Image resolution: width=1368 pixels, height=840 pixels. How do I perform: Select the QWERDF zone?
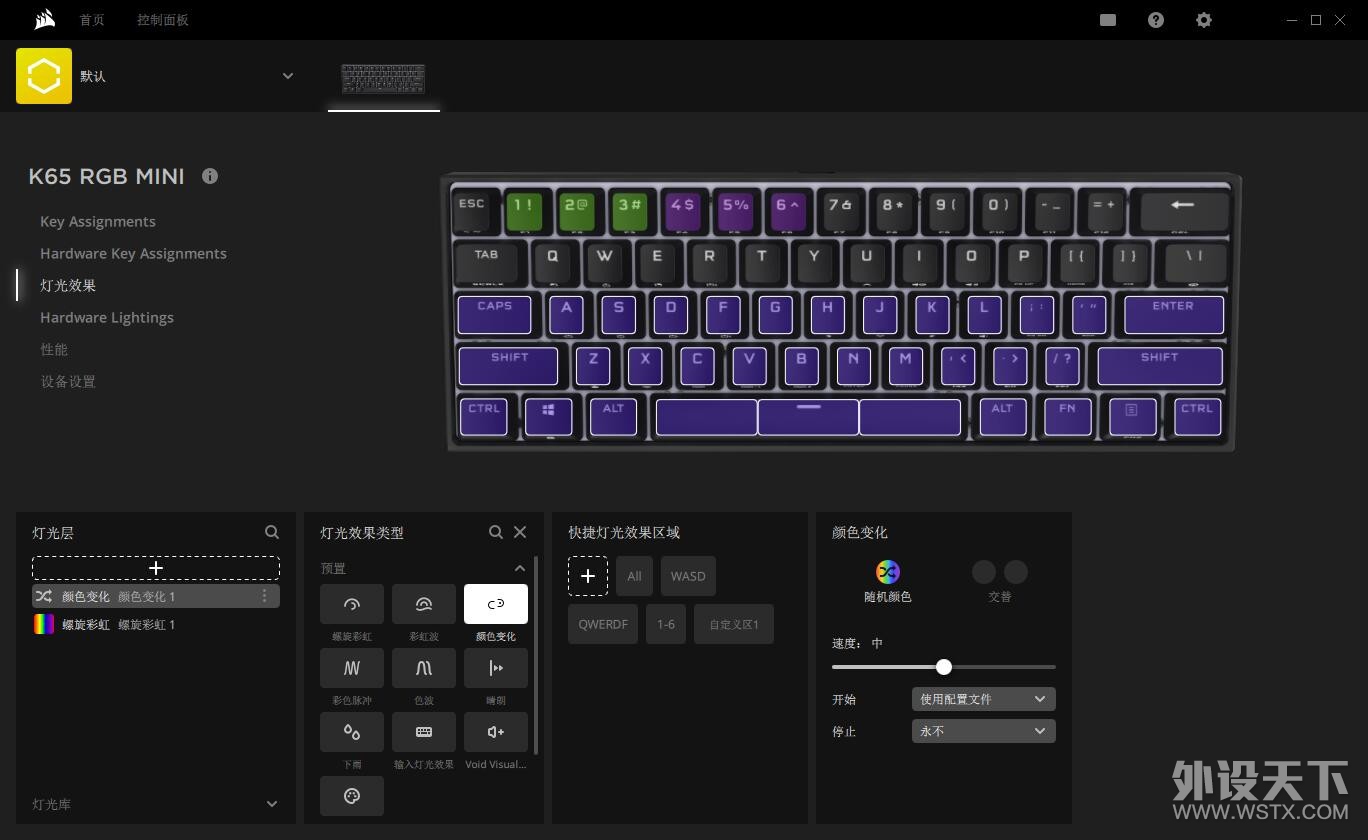tap(603, 624)
